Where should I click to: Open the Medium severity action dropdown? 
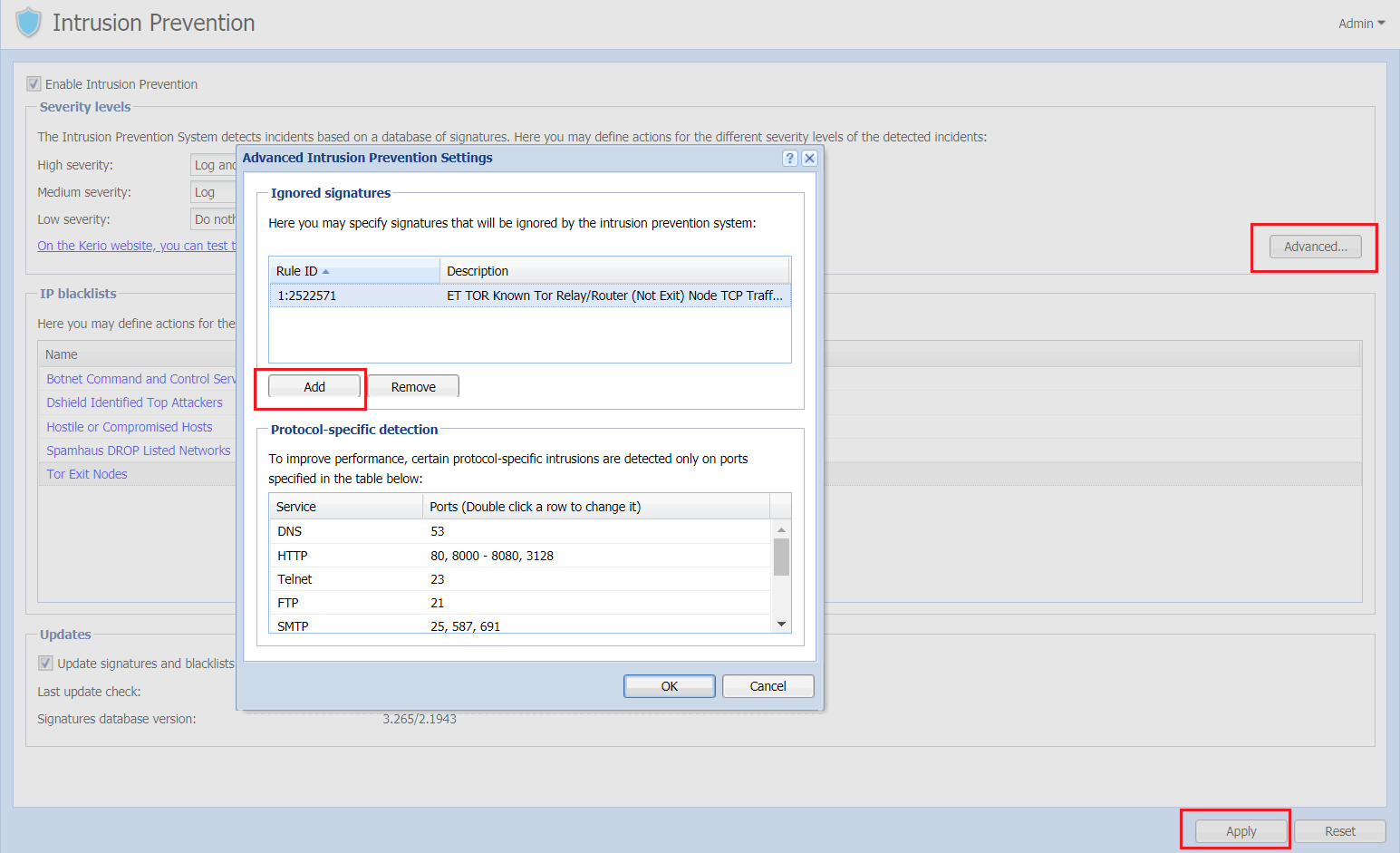(213, 192)
